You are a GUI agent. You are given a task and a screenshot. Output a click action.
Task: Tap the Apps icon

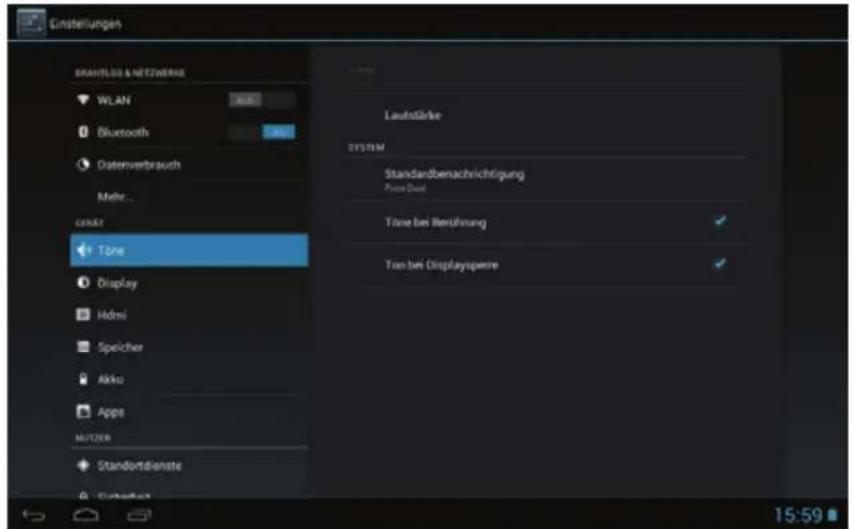click(83, 411)
